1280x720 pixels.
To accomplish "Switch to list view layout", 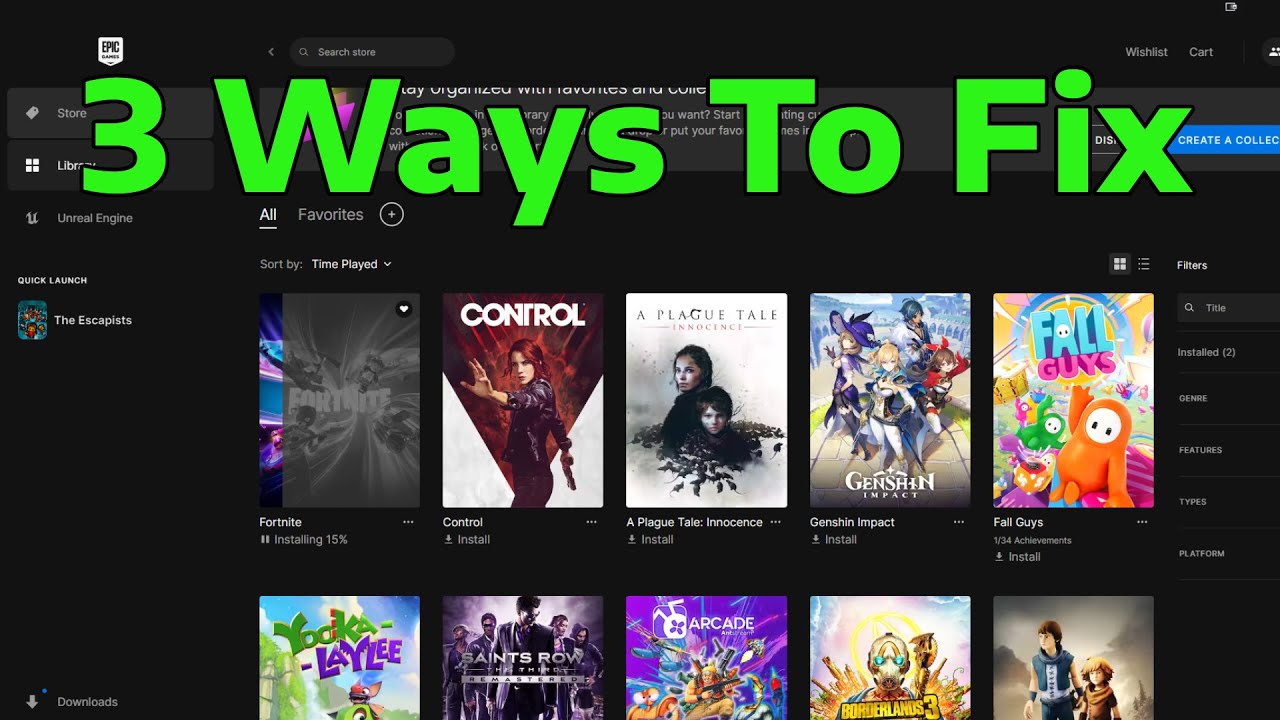I will coord(1144,264).
